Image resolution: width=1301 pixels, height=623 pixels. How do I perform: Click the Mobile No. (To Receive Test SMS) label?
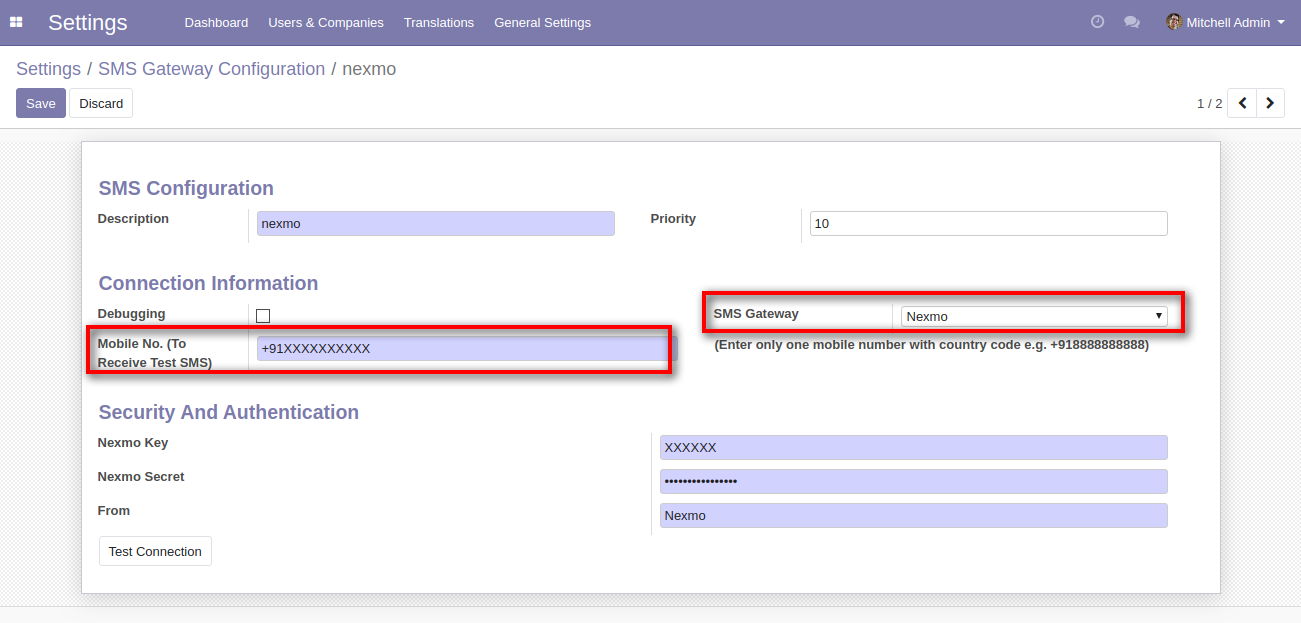pyautogui.click(x=155, y=353)
